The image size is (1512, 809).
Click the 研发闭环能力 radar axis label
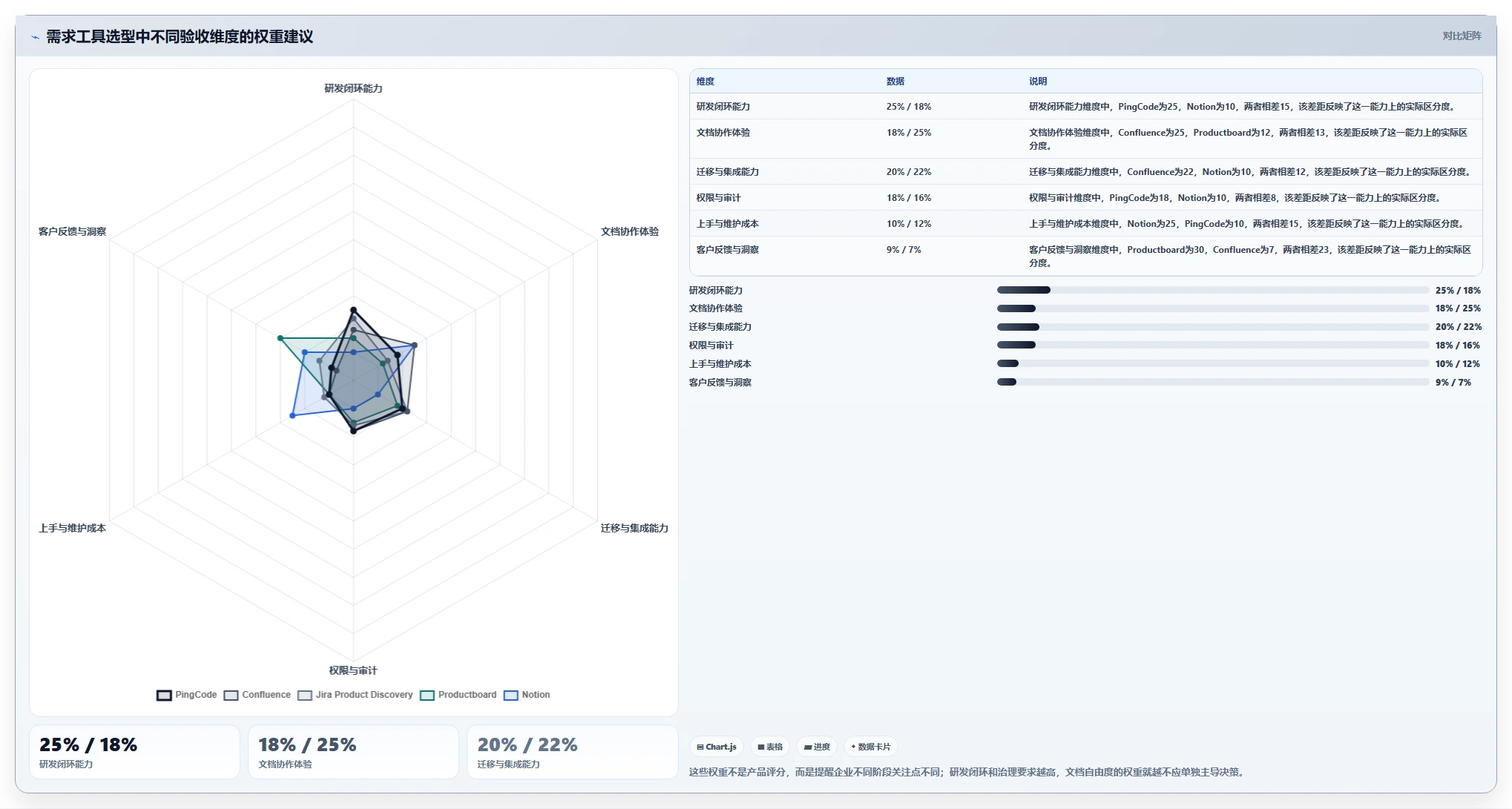point(353,88)
